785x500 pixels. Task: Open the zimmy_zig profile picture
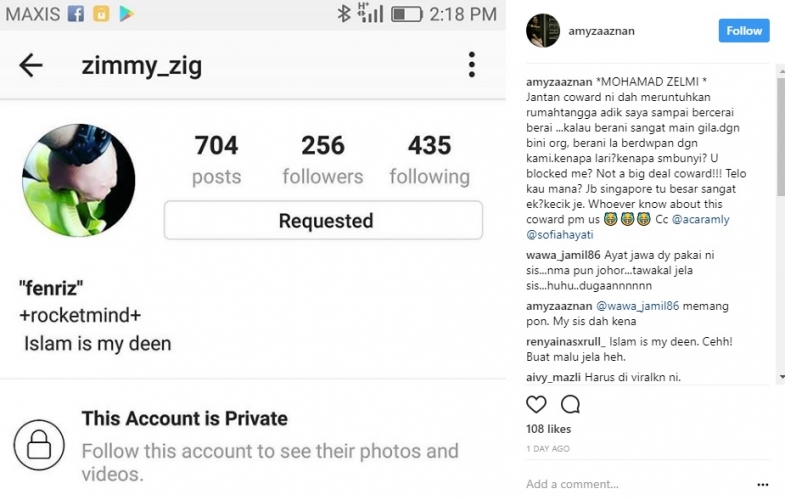[x=78, y=180]
